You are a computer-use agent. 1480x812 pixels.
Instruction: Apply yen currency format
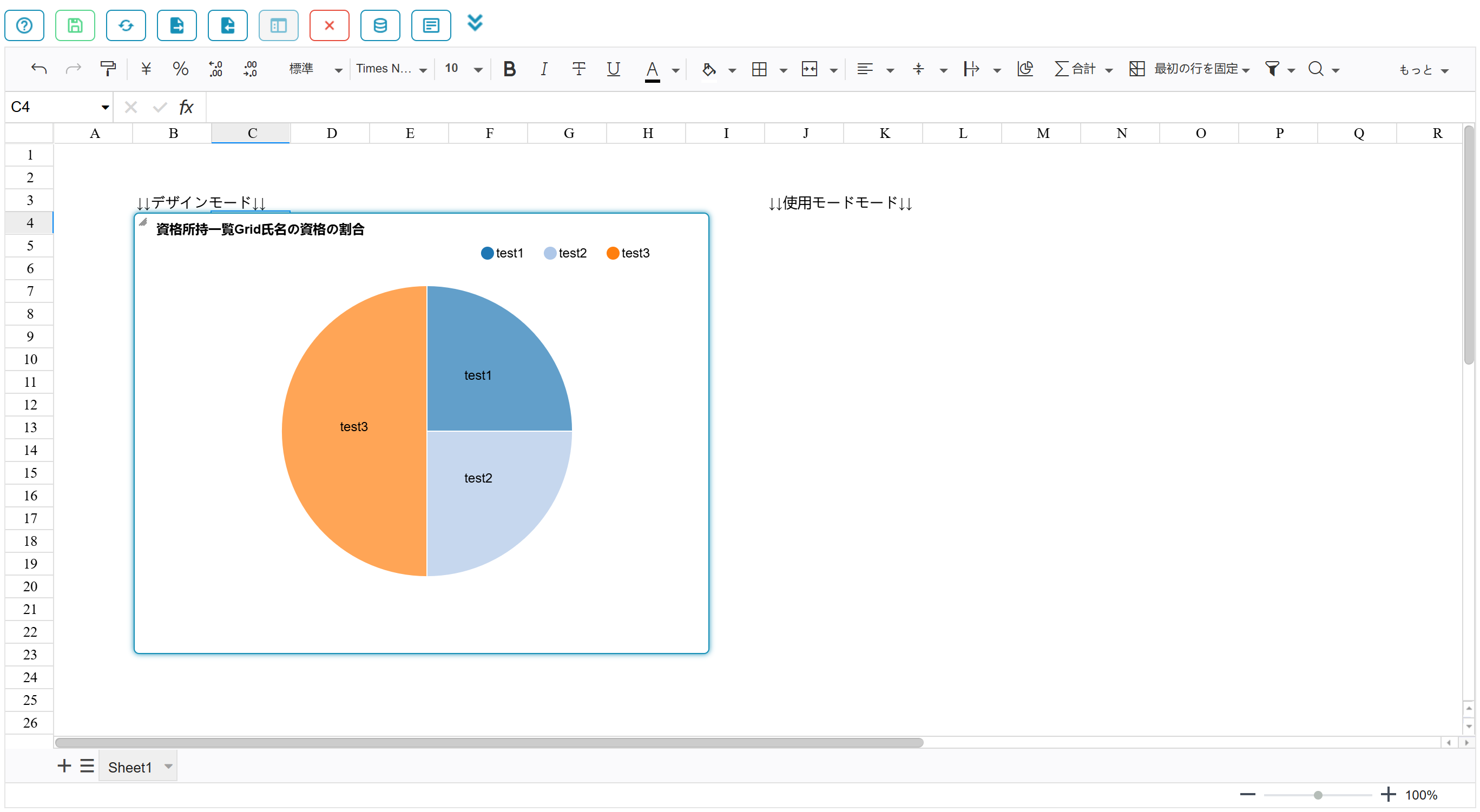point(146,69)
